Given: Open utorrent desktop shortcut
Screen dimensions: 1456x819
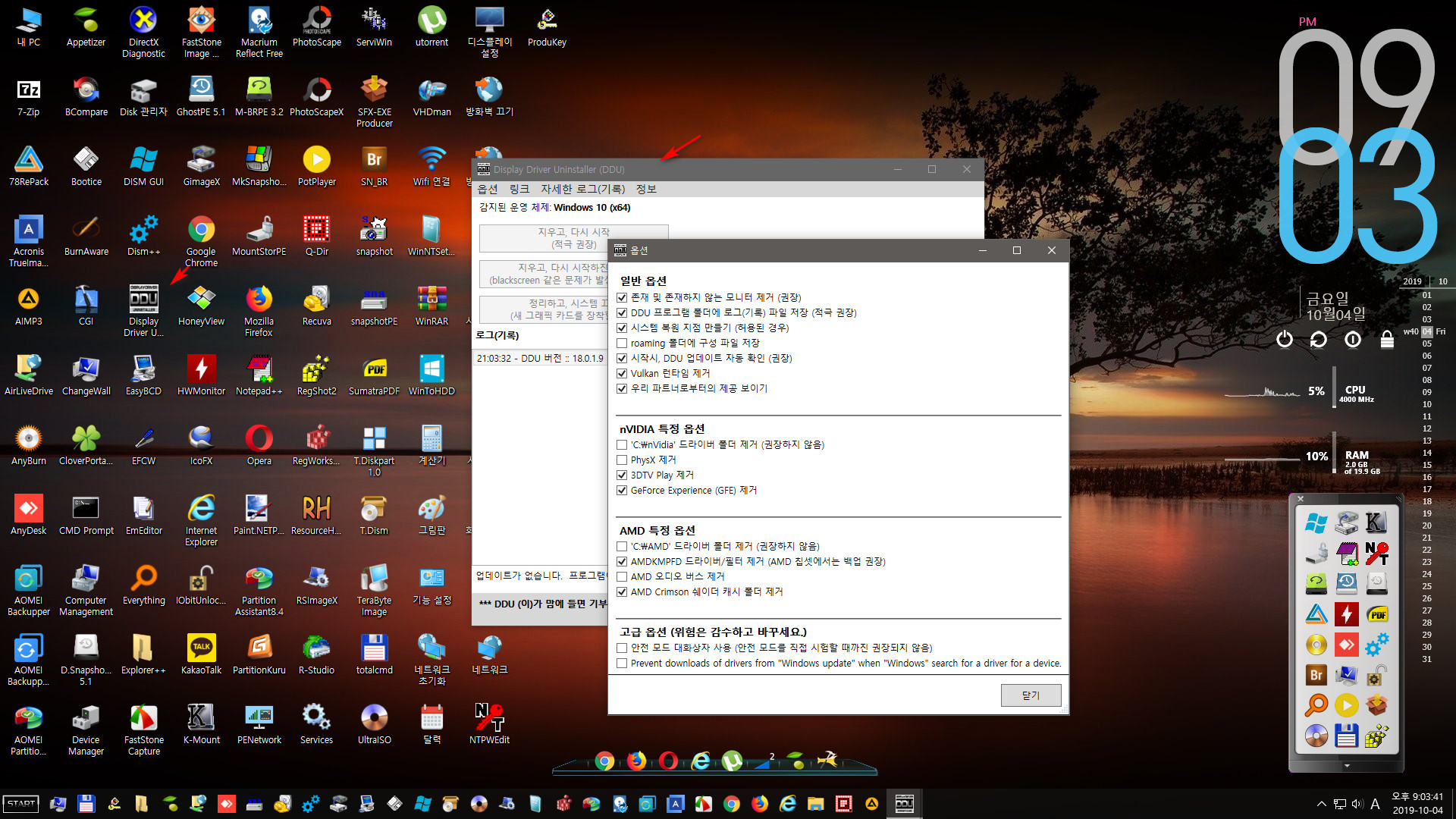Looking at the screenshot, I should tap(431, 27).
